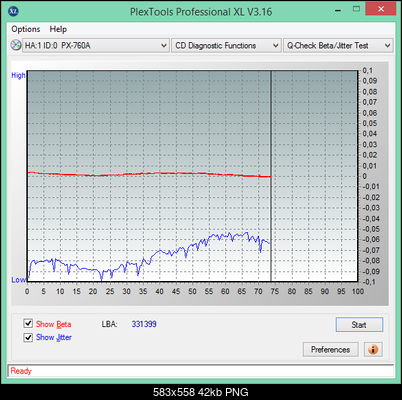
Task: Click the 75 label on the horizontal axis
Action: point(275,292)
